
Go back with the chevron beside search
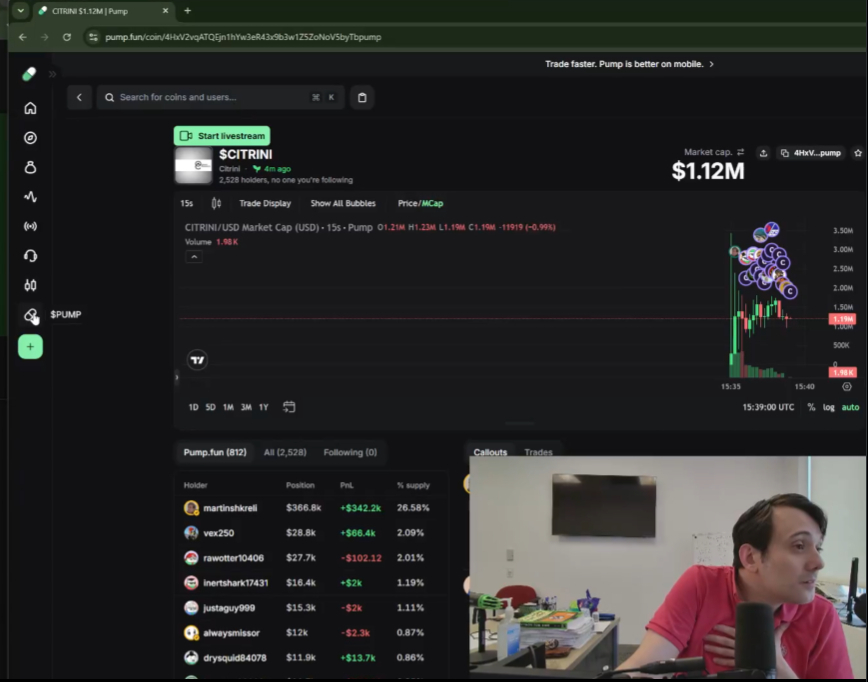[x=79, y=97]
